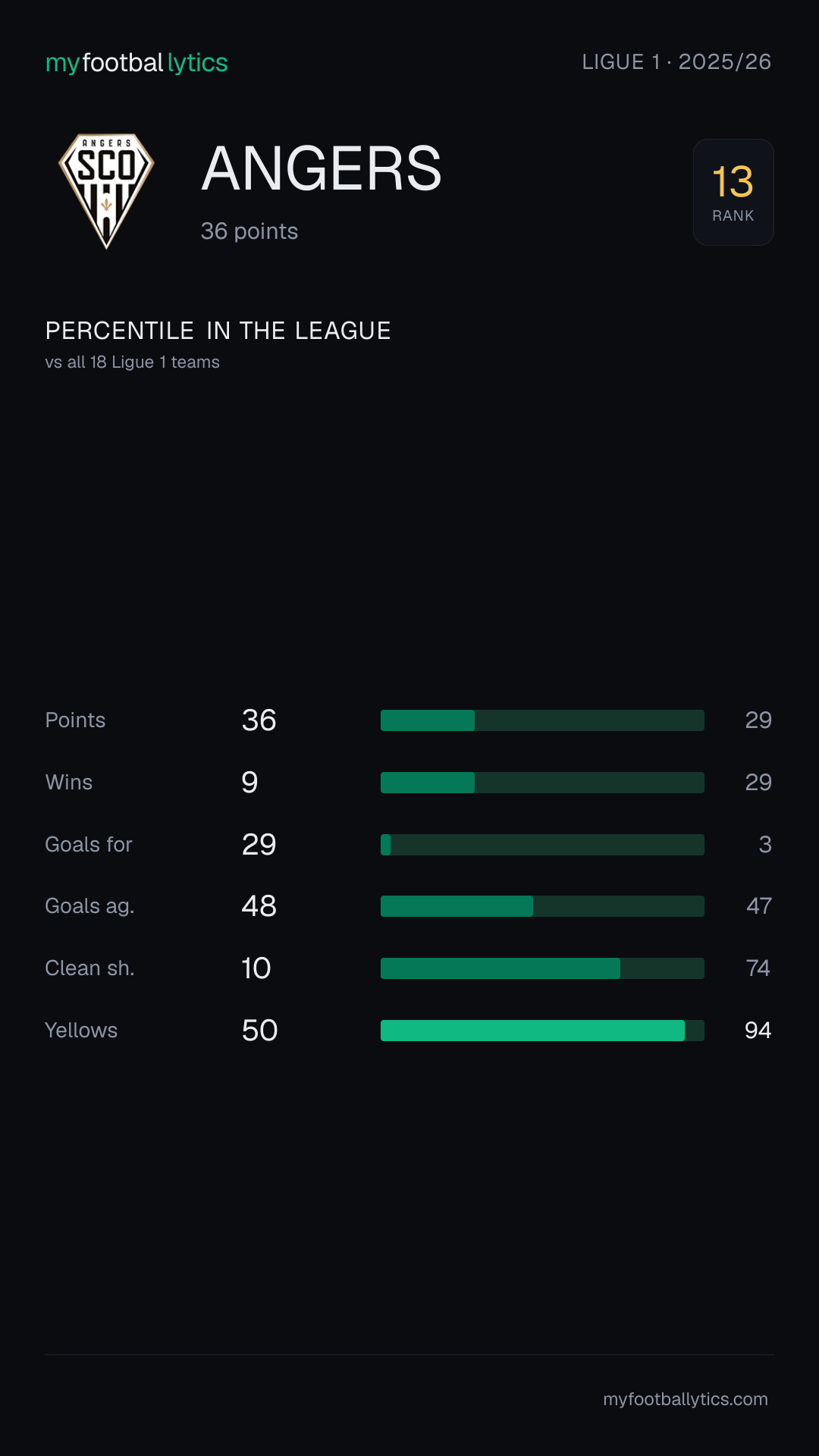Click the Ligue 1 2025/26 season label
Screen dimensions: 819x1456
tap(676, 61)
